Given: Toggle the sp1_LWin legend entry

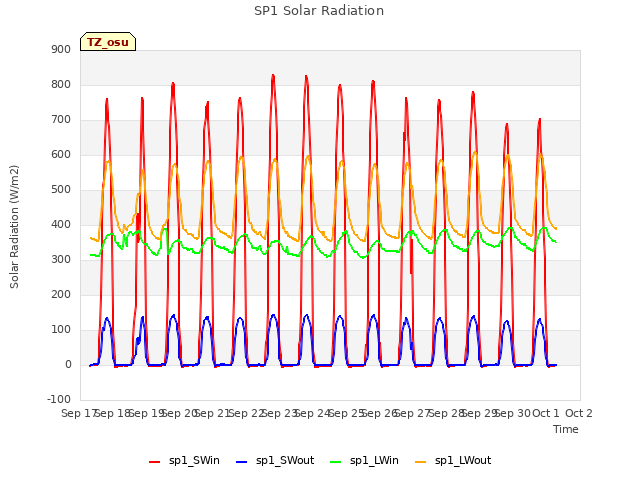Looking at the screenshot, I should click(364, 461).
